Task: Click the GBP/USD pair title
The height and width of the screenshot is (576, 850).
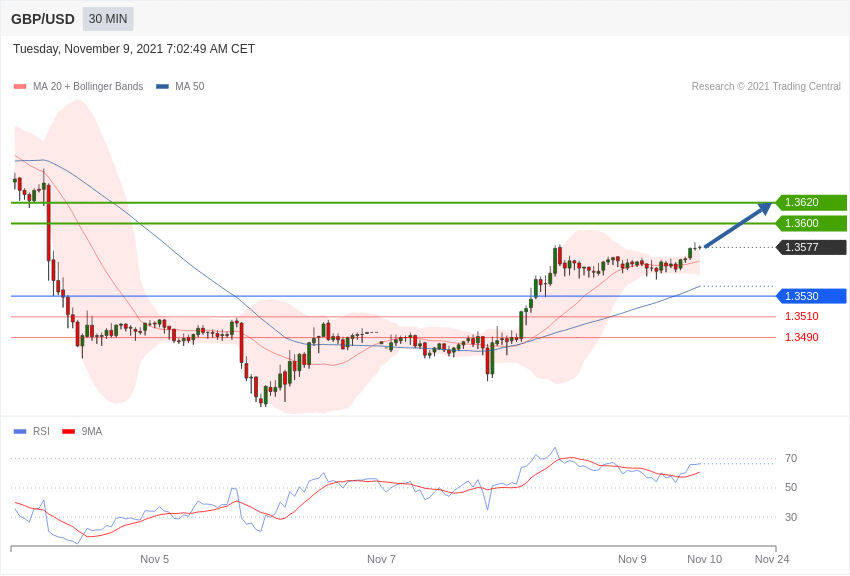Action: click(43, 19)
